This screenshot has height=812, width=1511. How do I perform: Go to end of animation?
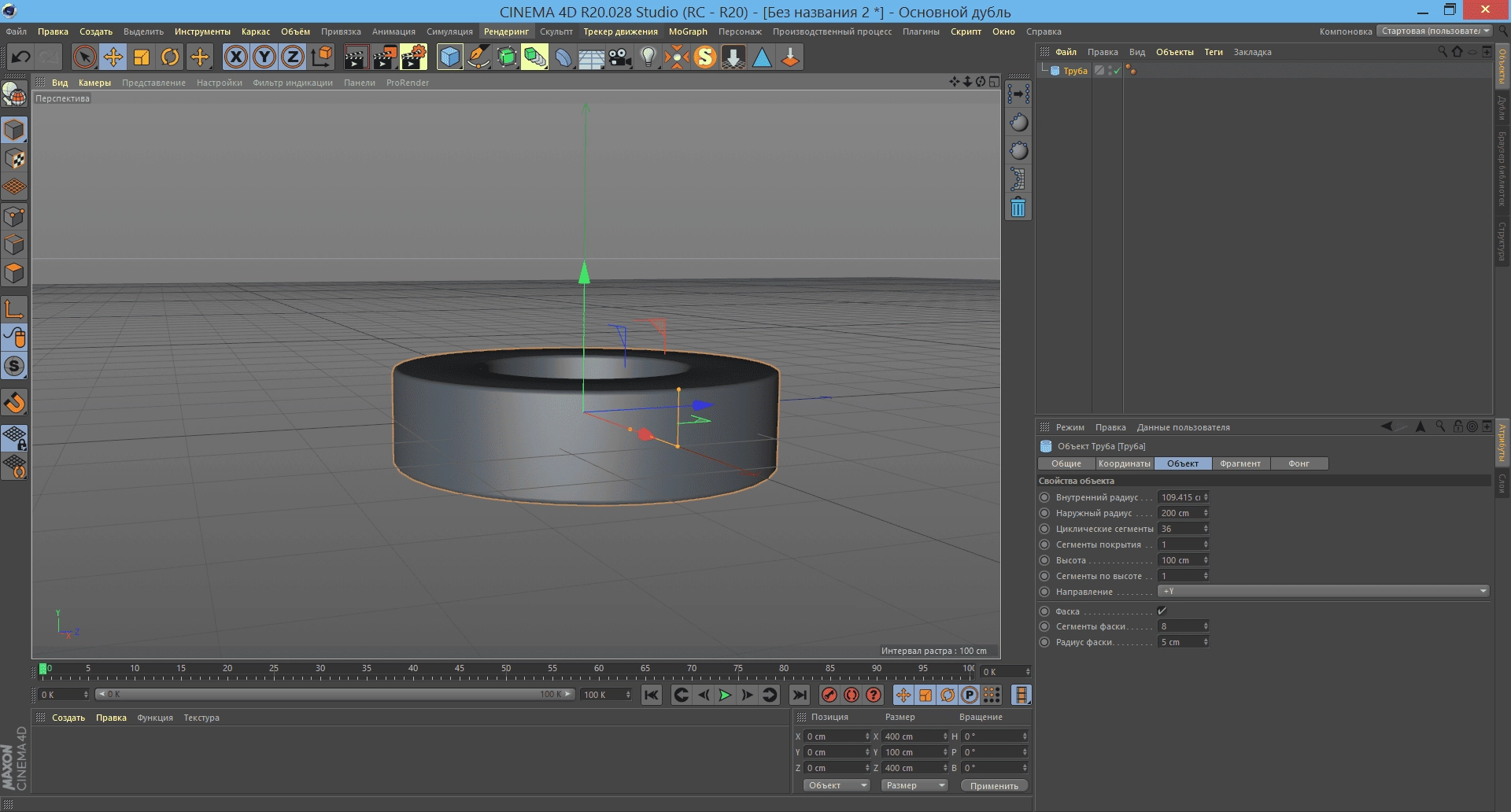tap(799, 695)
